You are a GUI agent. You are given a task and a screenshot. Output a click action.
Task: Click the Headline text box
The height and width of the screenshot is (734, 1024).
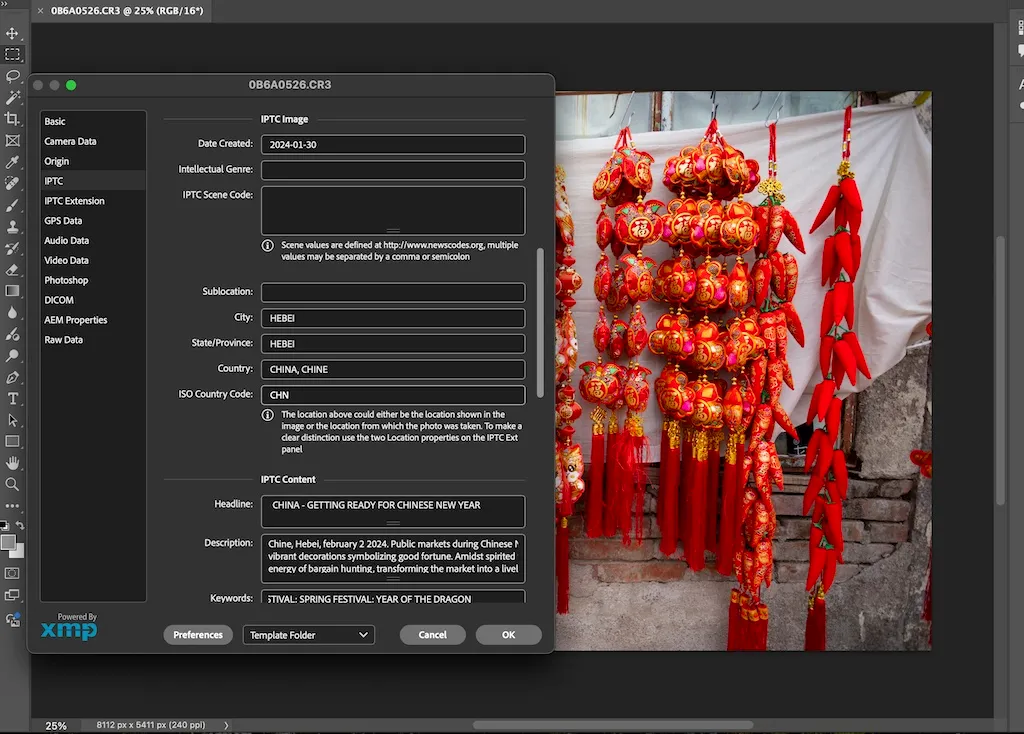tap(393, 511)
